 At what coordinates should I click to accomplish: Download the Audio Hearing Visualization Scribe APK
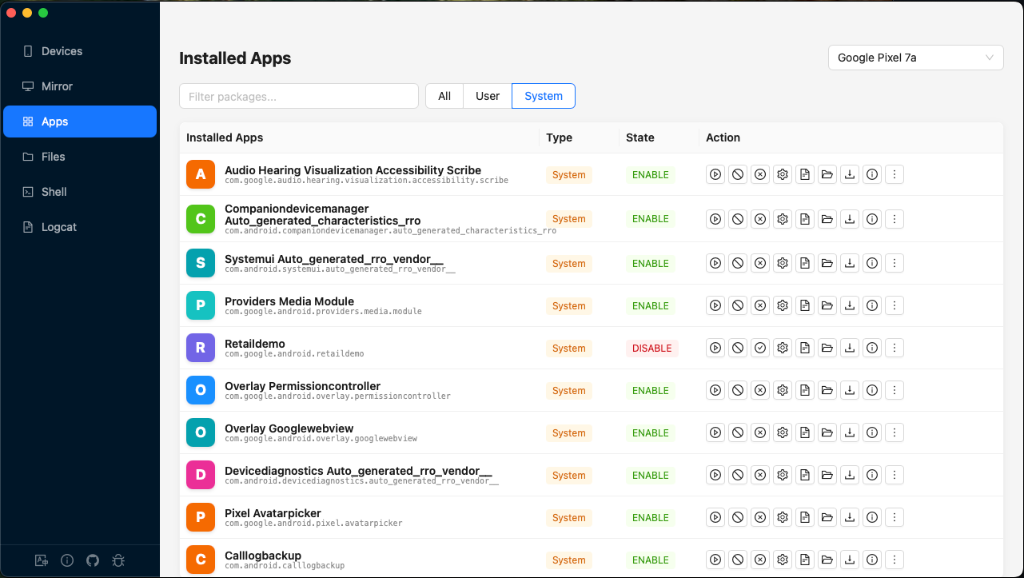849,173
